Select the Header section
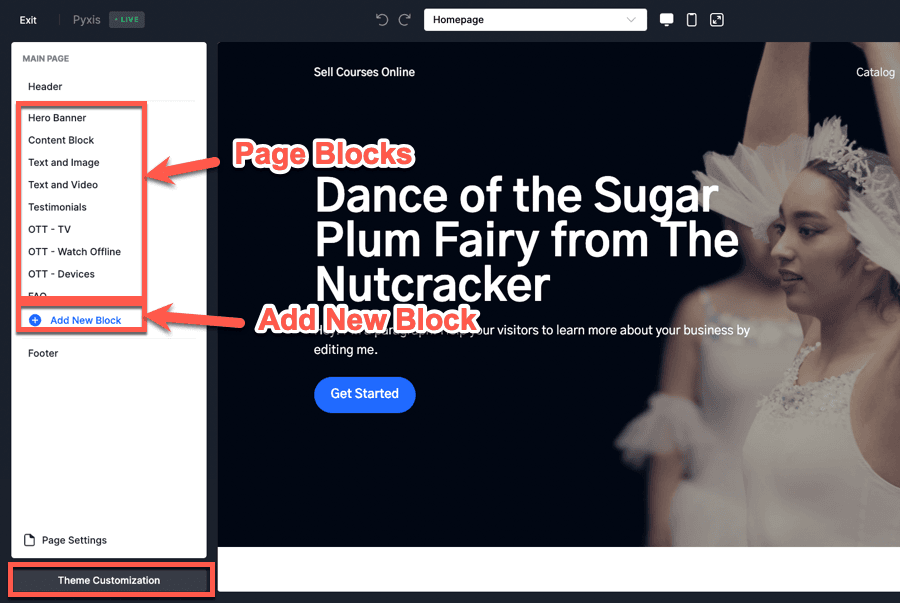Screen dimensions: 900x603 tap(45, 87)
